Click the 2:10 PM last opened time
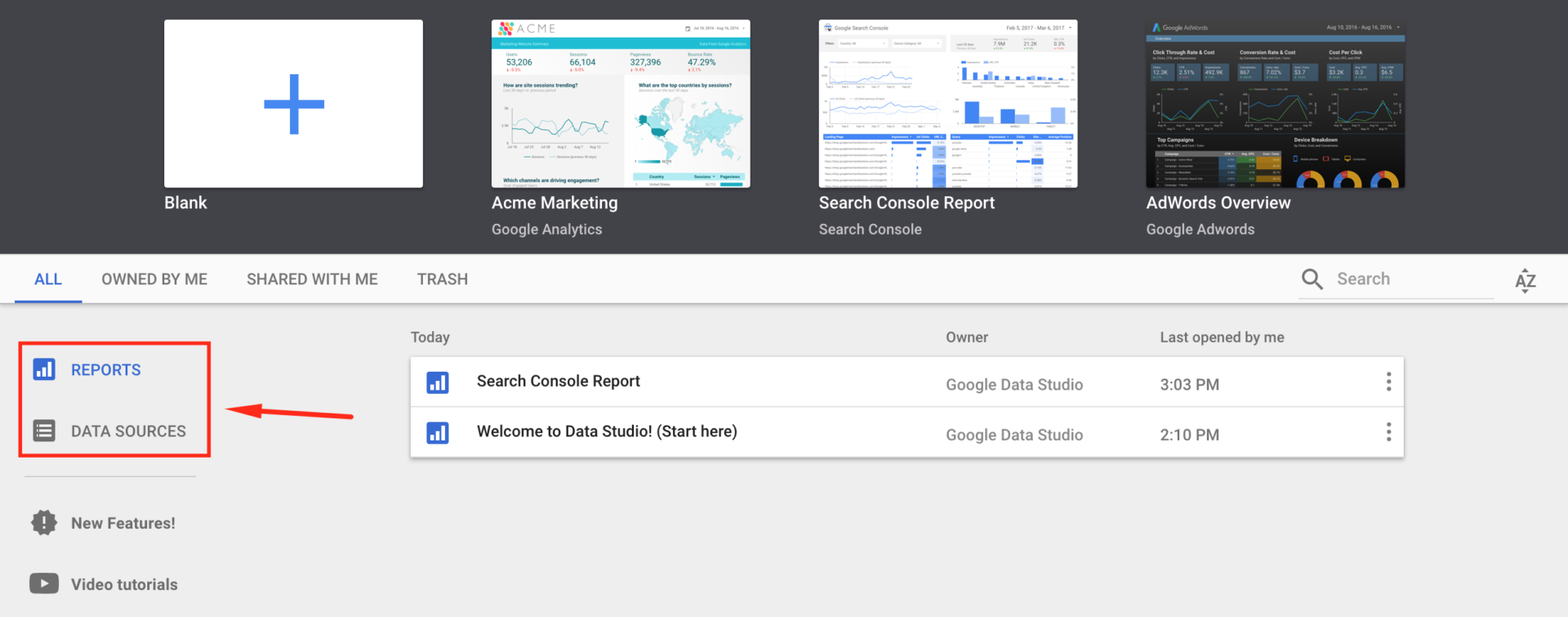 (1189, 436)
